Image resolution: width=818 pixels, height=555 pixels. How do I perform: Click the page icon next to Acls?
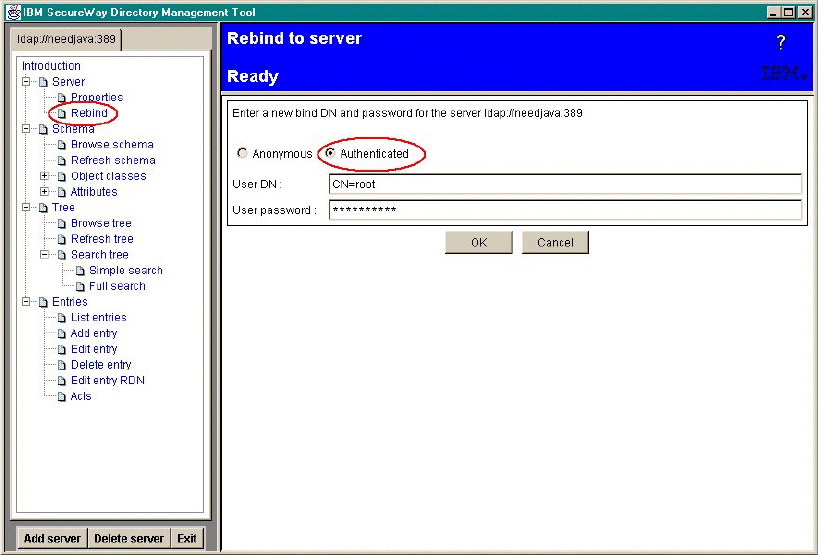pos(62,397)
